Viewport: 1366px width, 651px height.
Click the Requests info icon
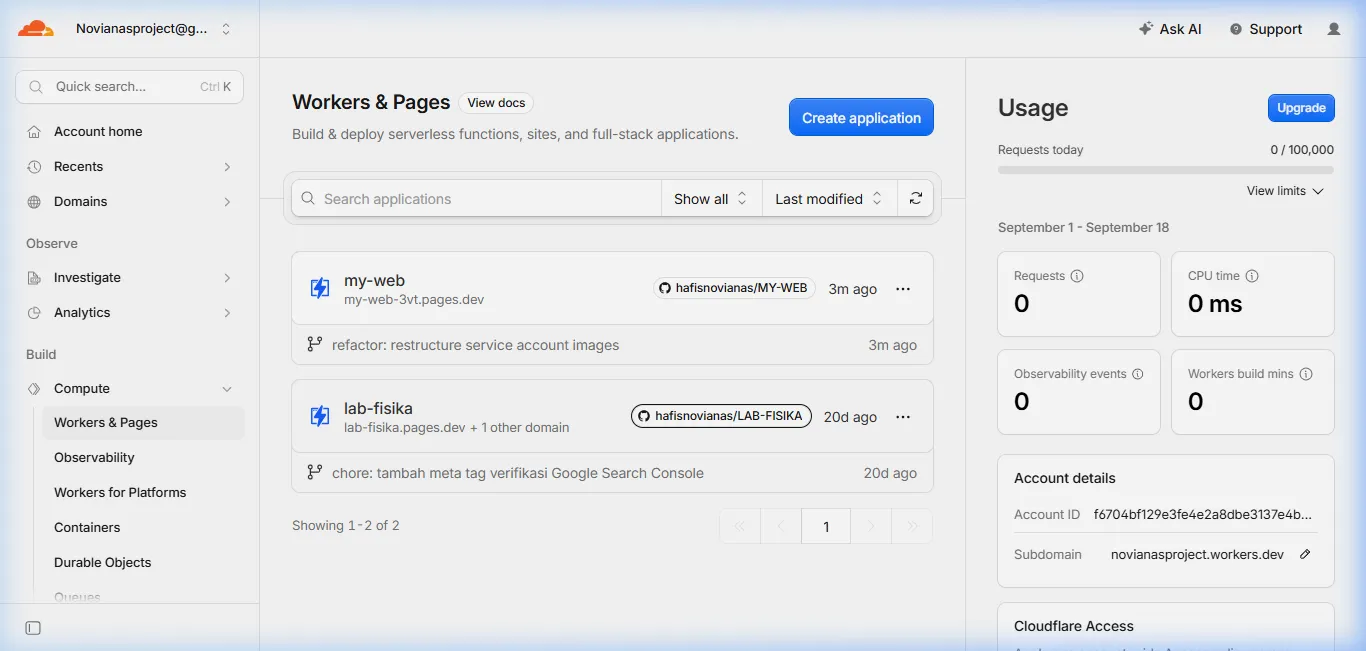click(1077, 276)
